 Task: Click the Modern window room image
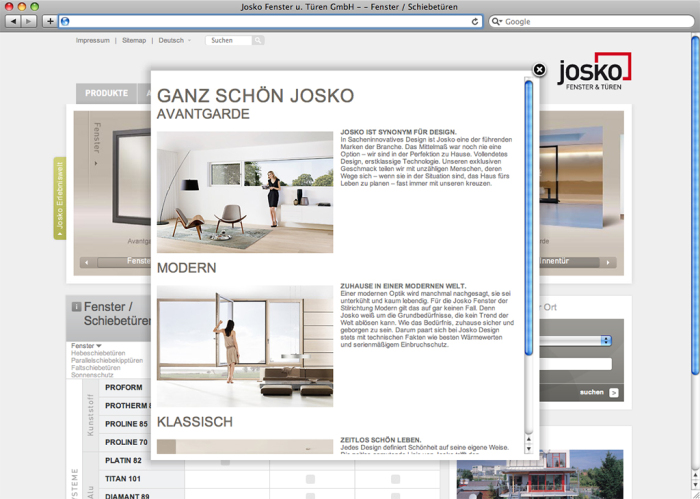point(245,346)
